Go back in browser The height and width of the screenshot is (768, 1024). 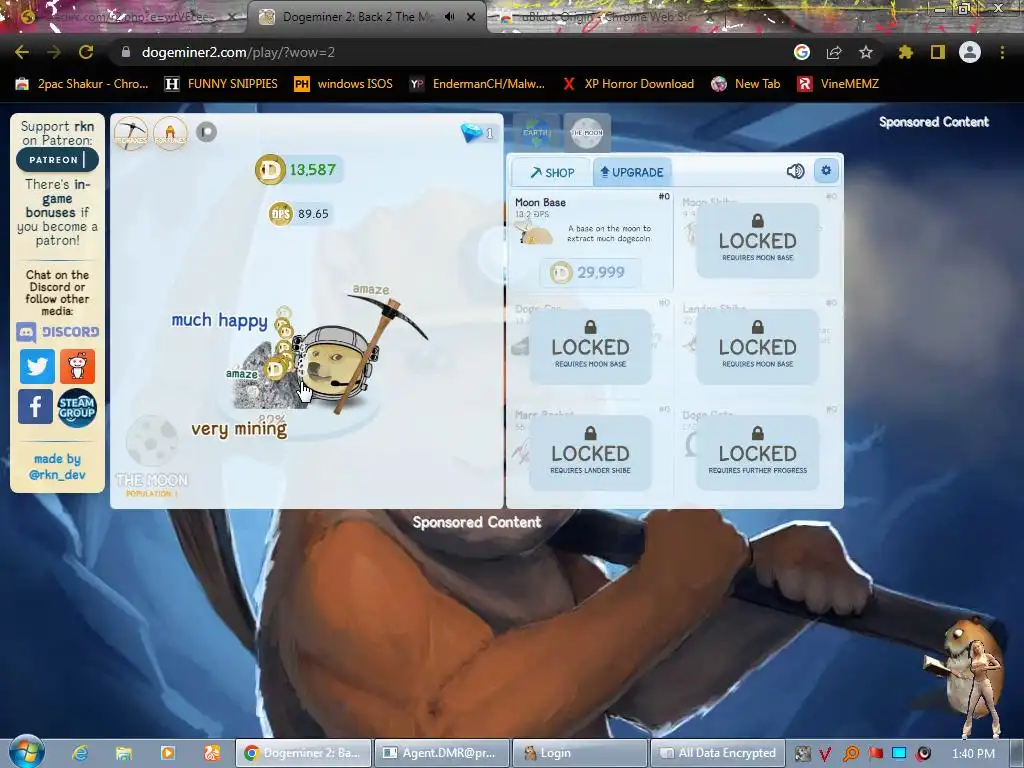point(22,52)
